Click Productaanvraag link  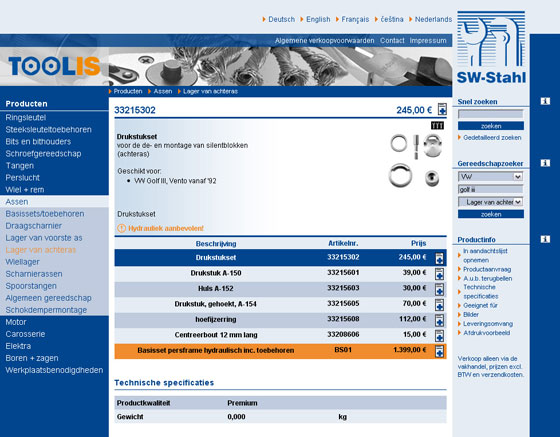(487, 269)
